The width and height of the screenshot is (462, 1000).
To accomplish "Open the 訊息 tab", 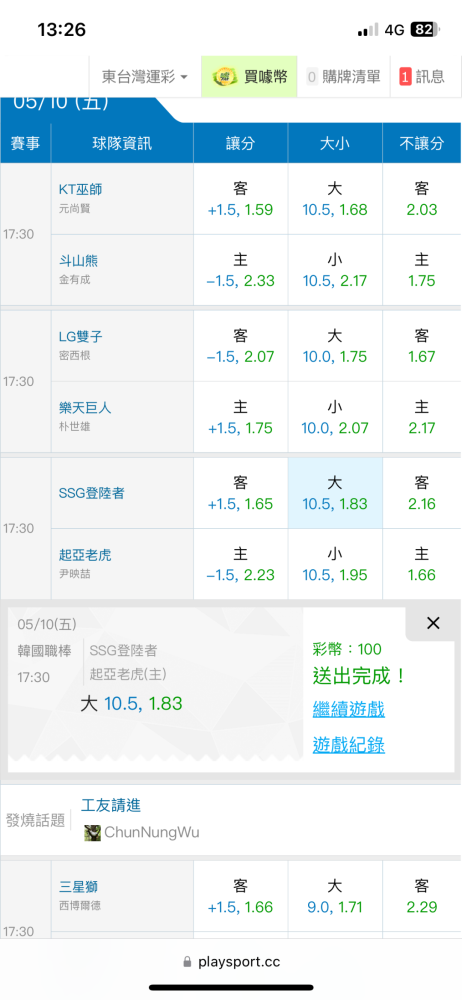I will [422, 77].
